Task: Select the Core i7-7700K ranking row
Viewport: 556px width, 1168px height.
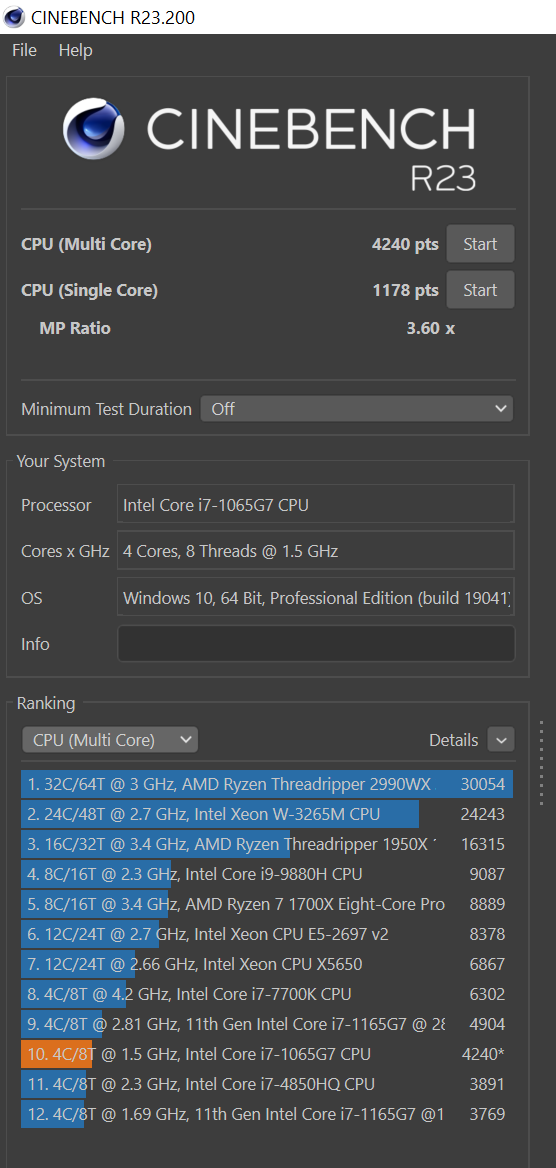Action: click(267, 994)
